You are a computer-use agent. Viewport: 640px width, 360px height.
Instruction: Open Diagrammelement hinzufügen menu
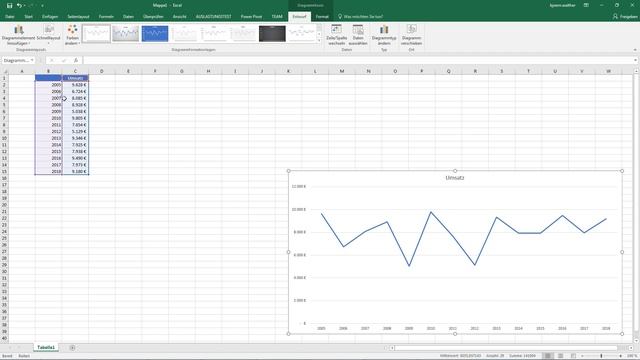tap(18, 35)
